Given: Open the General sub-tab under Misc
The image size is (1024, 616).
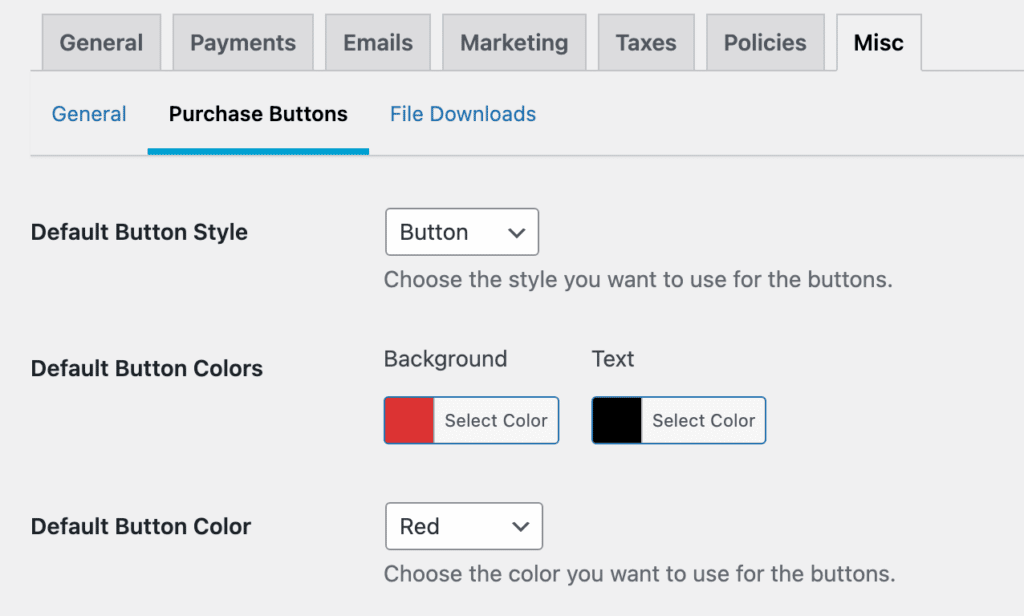Looking at the screenshot, I should (89, 114).
